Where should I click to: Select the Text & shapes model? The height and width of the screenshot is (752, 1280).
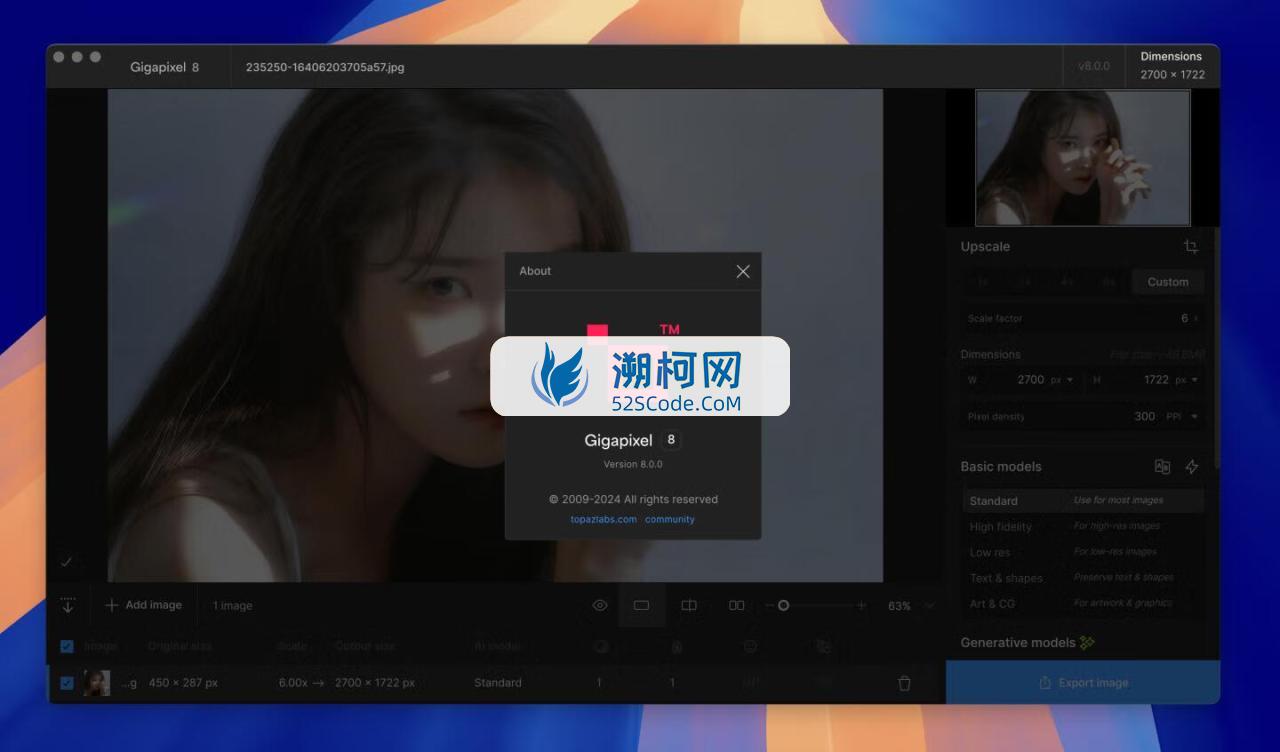1083,578
